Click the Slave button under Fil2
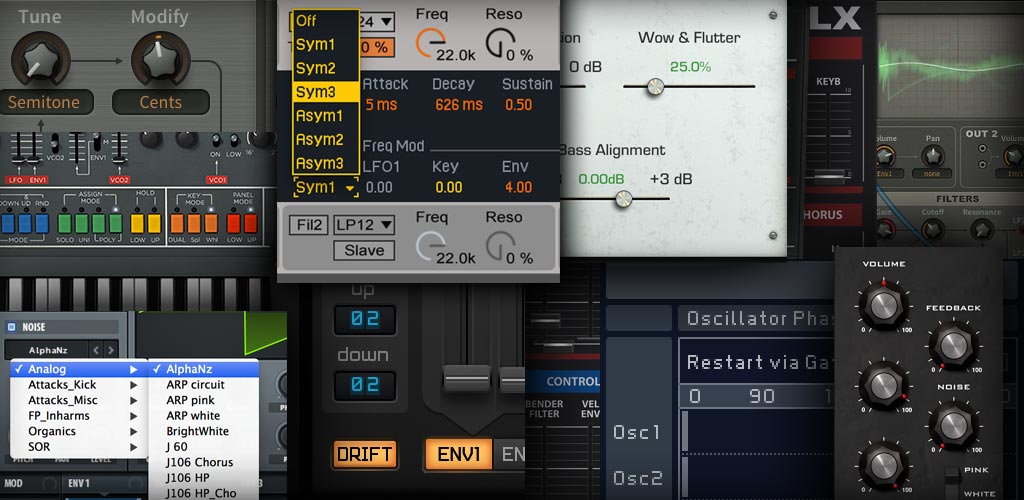 (x=364, y=250)
